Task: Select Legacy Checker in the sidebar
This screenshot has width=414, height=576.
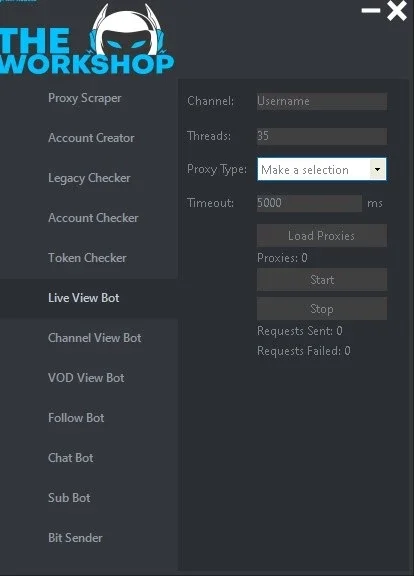Action: pos(89,178)
